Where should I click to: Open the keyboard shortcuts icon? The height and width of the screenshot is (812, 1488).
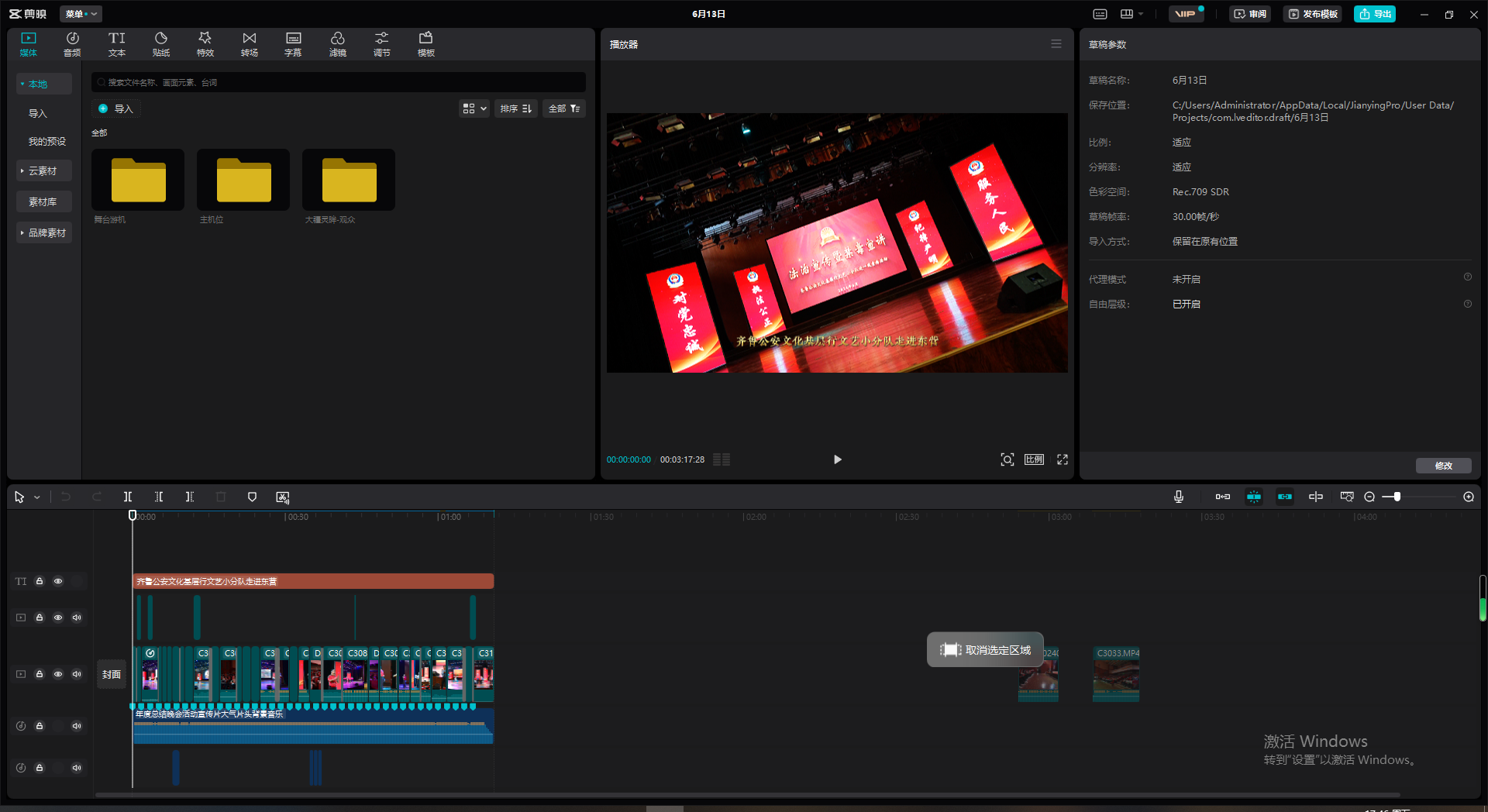(x=1100, y=14)
